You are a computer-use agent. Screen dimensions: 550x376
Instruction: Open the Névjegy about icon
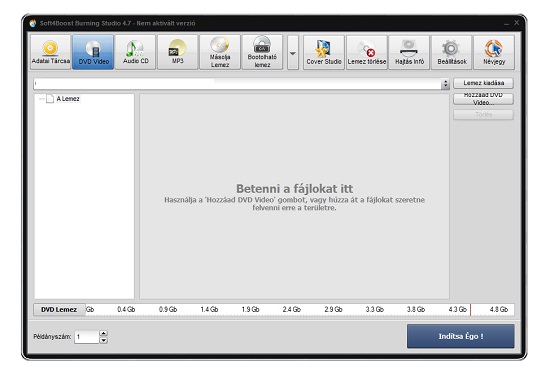click(x=494, y=52)
